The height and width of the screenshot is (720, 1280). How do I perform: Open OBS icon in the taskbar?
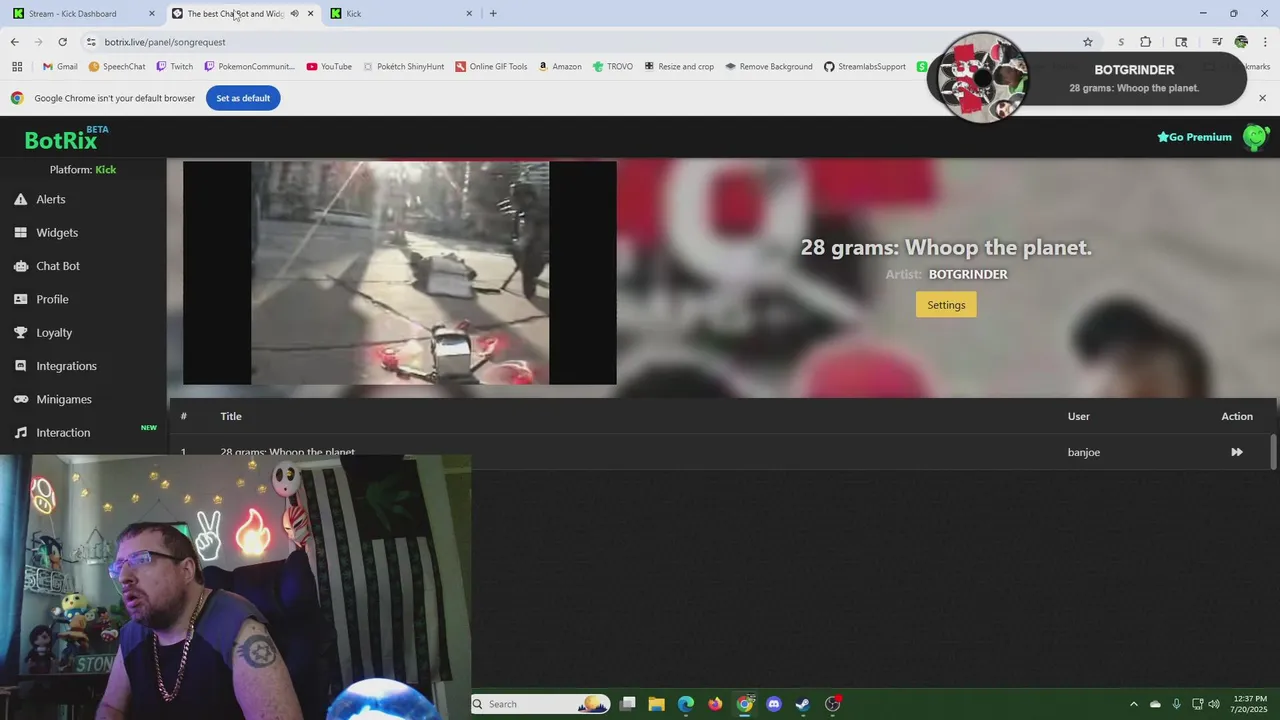tap(833, 704)
